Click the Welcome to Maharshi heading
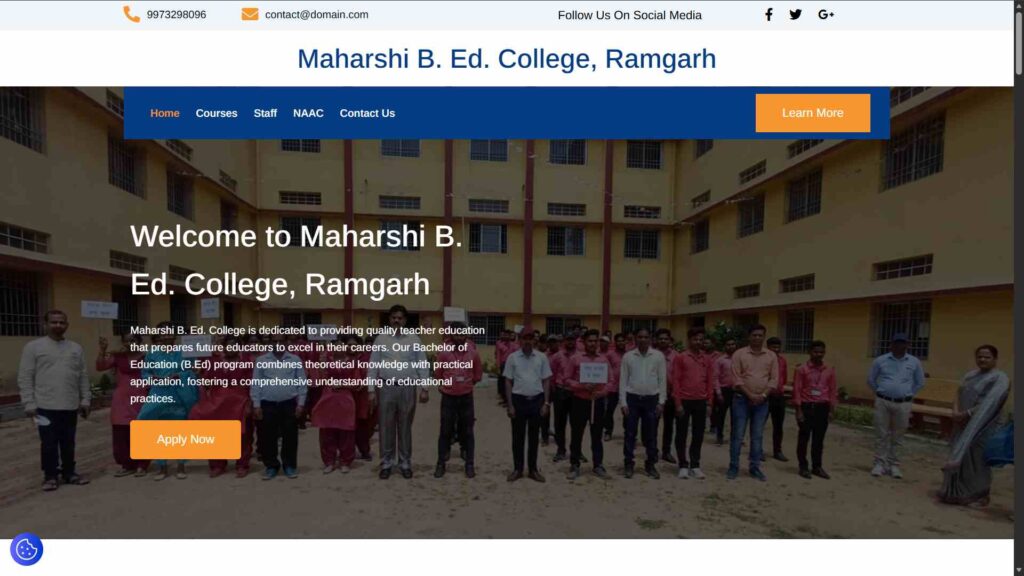The height and width of the screenshot is (576, 1024). (x=296, y=260)
